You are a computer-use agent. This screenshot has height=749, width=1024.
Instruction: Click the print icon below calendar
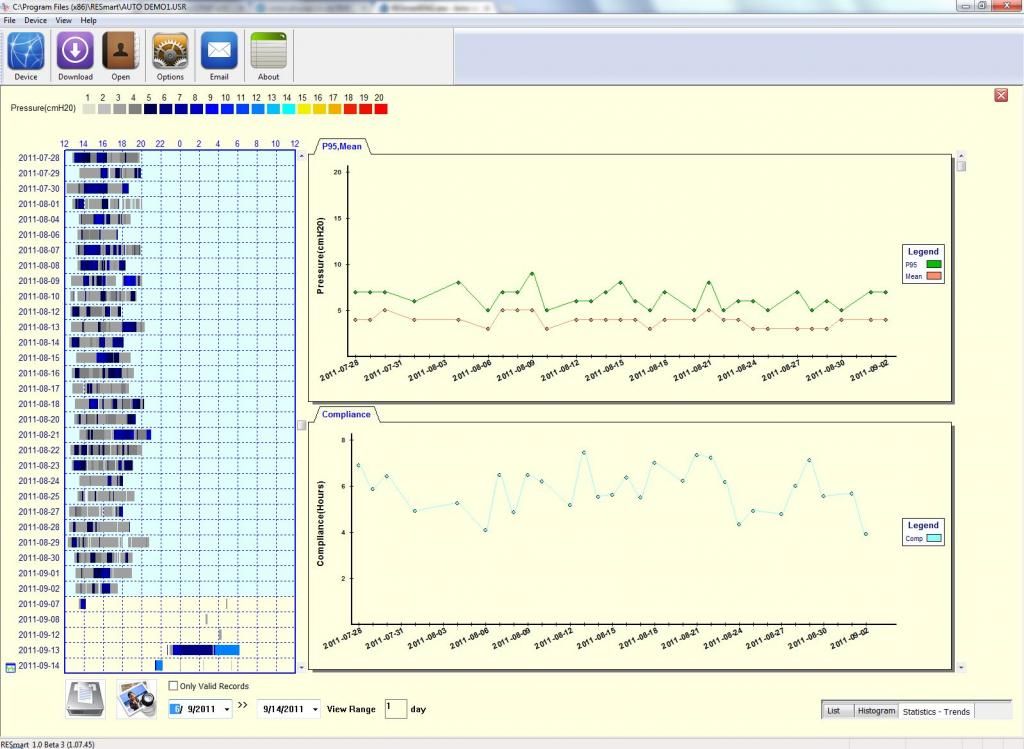point(86,699)
